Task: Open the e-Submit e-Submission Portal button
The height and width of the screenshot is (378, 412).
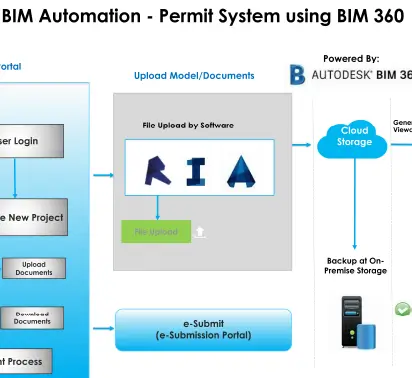Action: click(203, 329)
